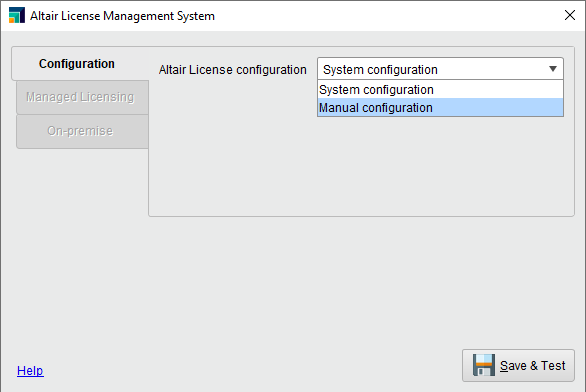Choose System configuration option in the list
Viewport: 586px width, 392px height.
click(440, 90)
